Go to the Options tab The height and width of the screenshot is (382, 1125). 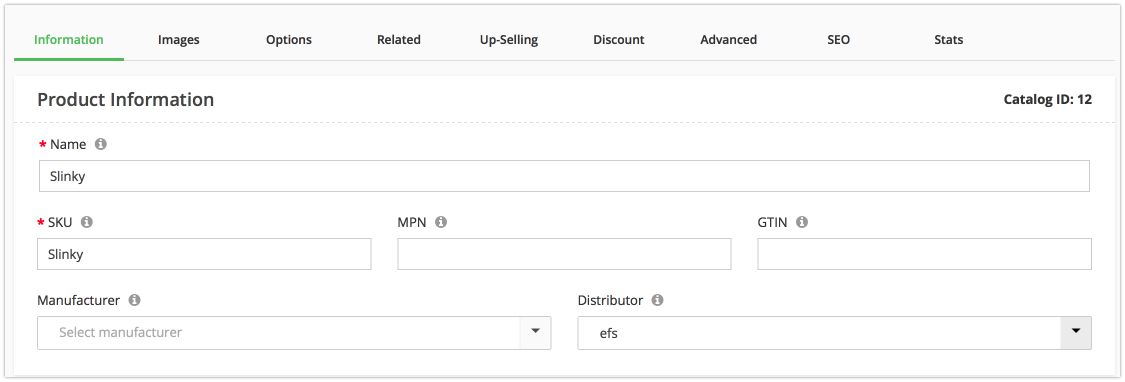(x=288, y=39)
